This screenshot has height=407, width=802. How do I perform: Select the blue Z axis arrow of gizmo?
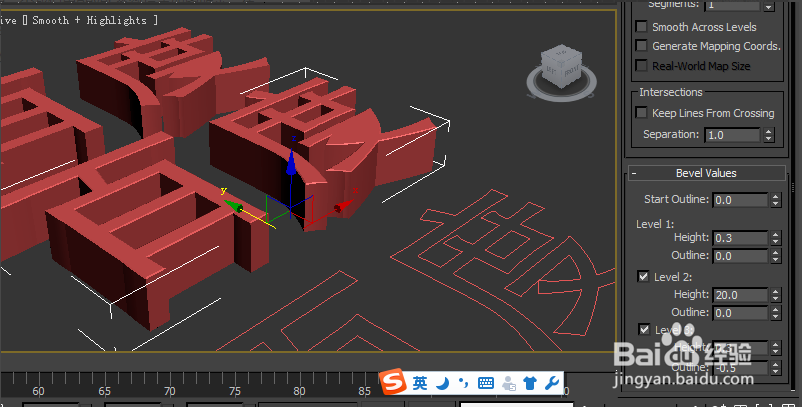click(x=291, y=163)
